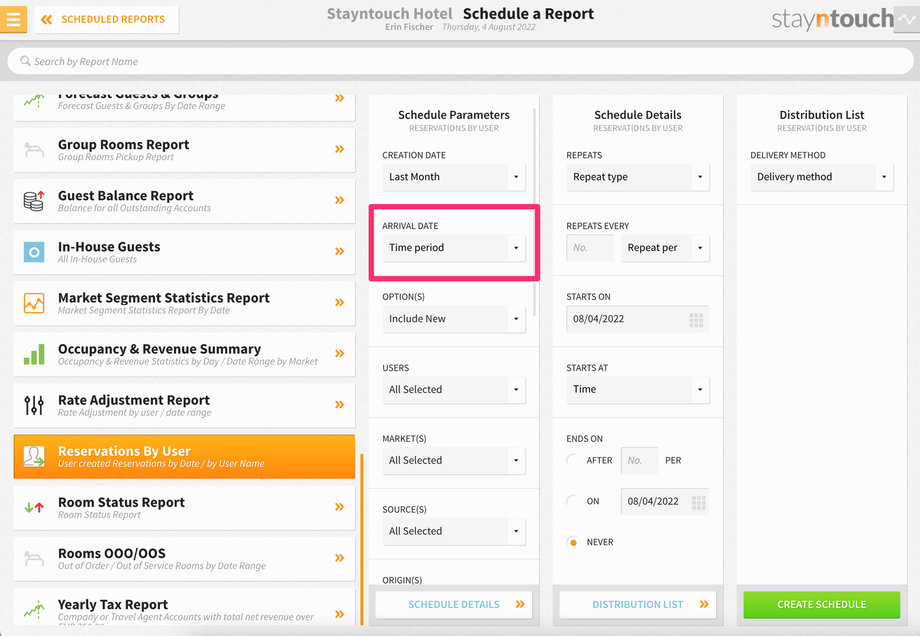The height and width of the screenshot is (636, 920).
Task: Open Guest Balance Report chevron arrow
Action: [x=339, y=200]
